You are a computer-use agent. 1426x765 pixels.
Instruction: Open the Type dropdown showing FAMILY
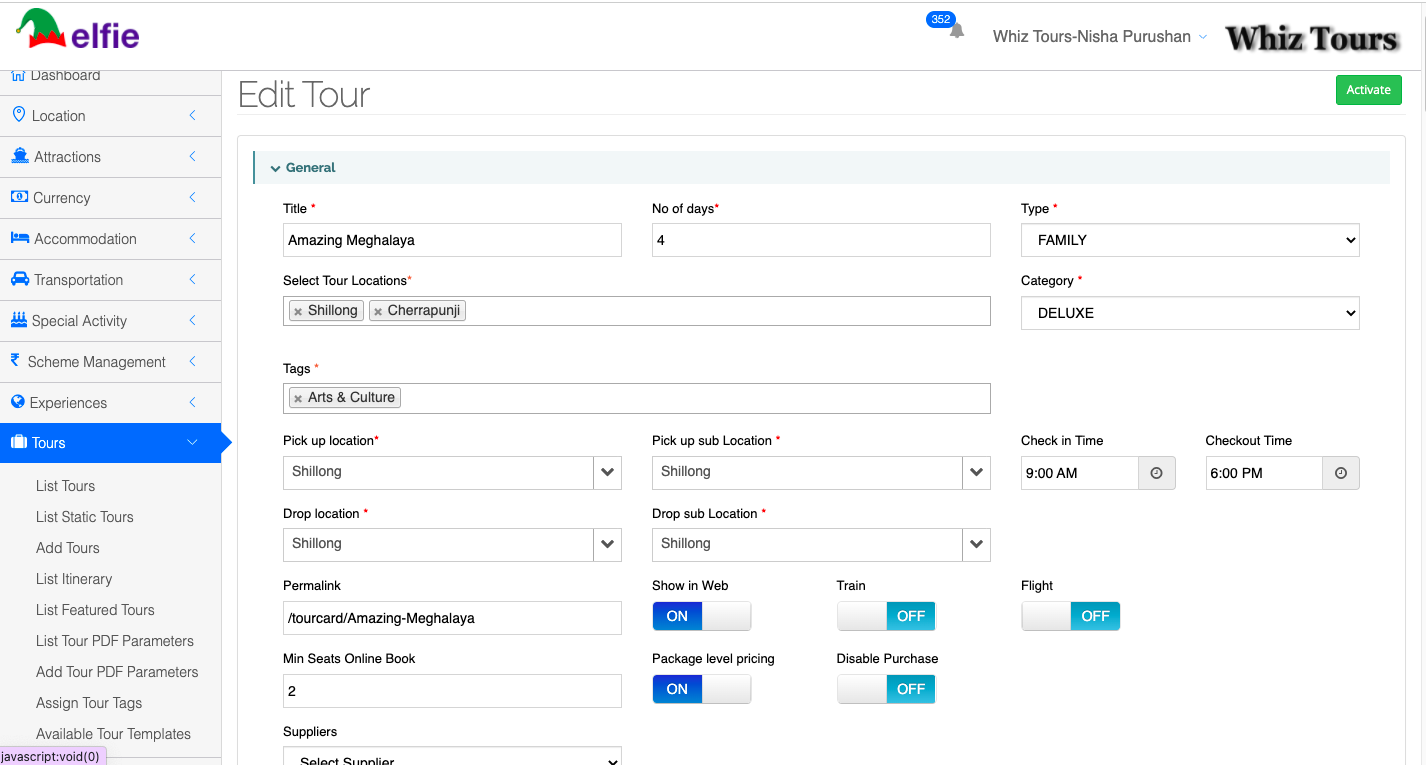[x=1190, y=240]
